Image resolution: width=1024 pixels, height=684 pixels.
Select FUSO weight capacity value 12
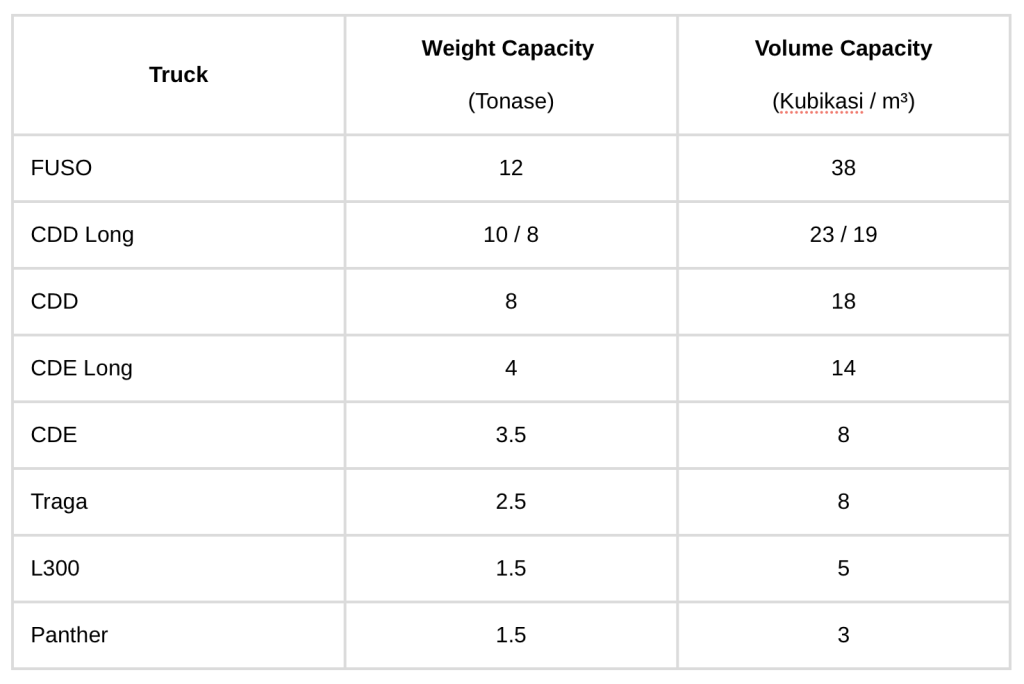pyautogui.click(x=511, y=168)
